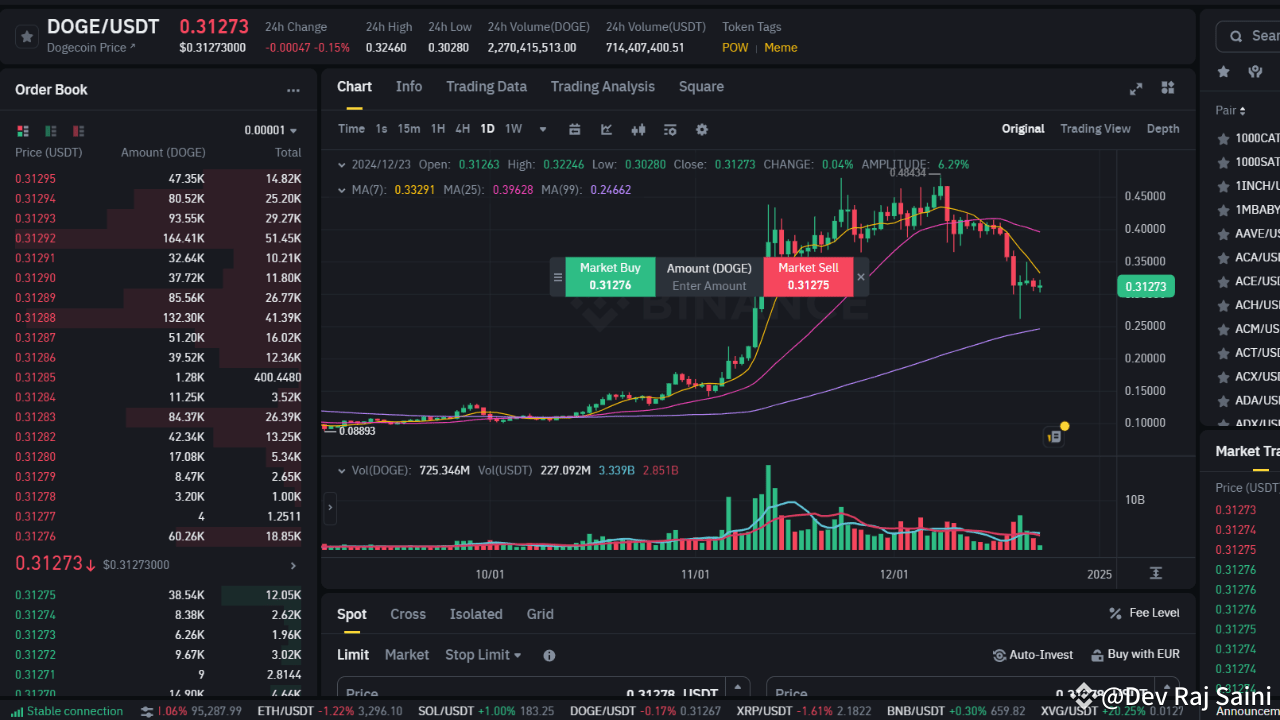Collapse the Vol(DOGE) indicator legend chevron

click(x=343, y=470)
